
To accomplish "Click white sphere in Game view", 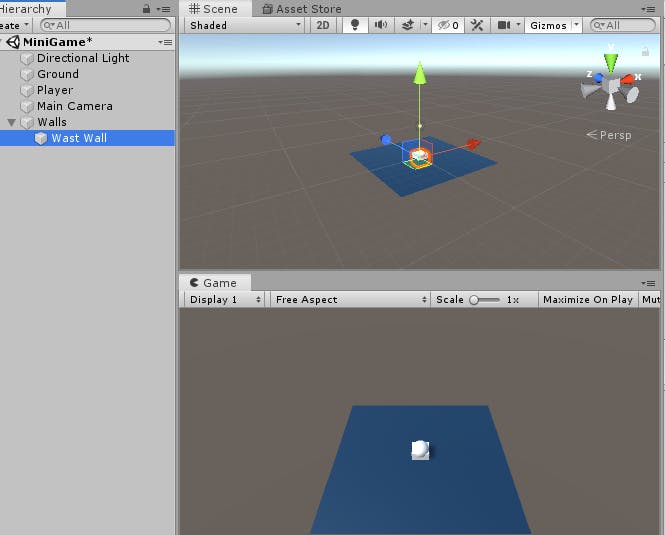I will [x=421, y=448].
